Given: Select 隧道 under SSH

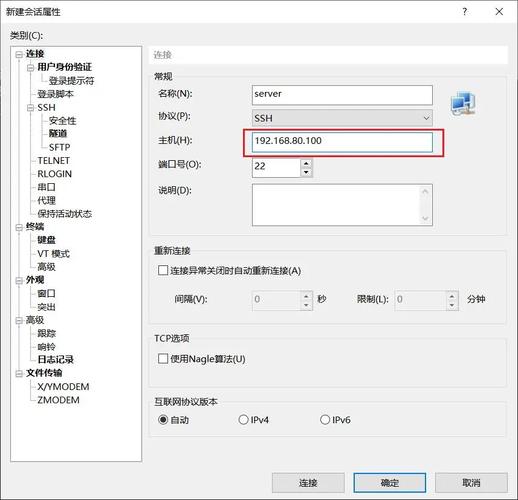Looking at the screenshot, I should [x=58, y=134].
